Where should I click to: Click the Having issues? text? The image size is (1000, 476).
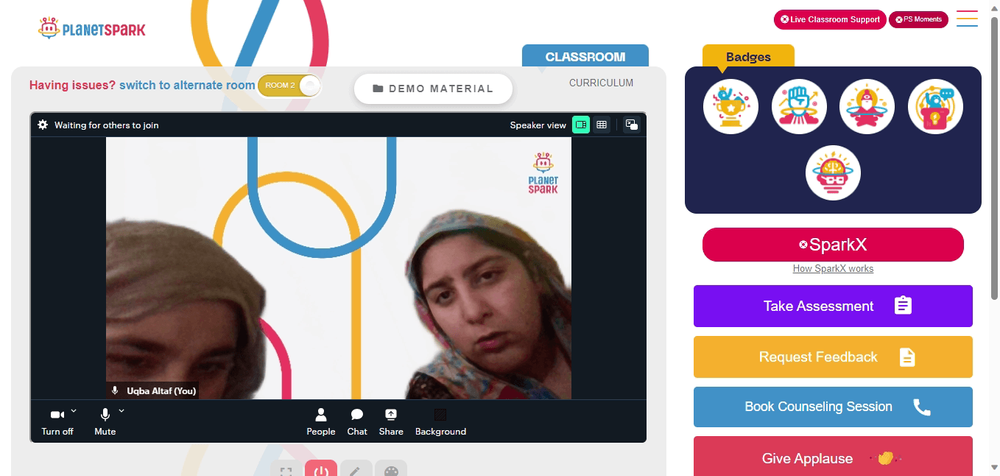[73, 86]
